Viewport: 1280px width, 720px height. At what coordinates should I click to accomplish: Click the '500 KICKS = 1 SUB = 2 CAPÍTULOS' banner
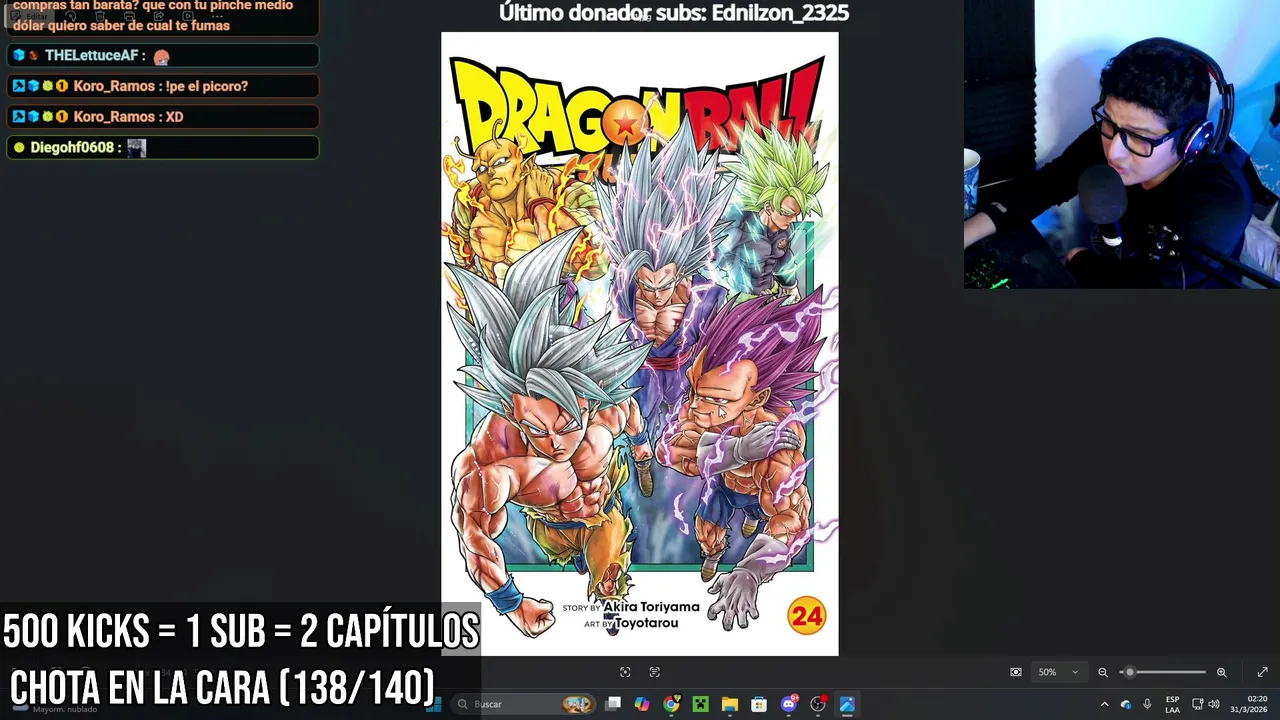point(241,631)
